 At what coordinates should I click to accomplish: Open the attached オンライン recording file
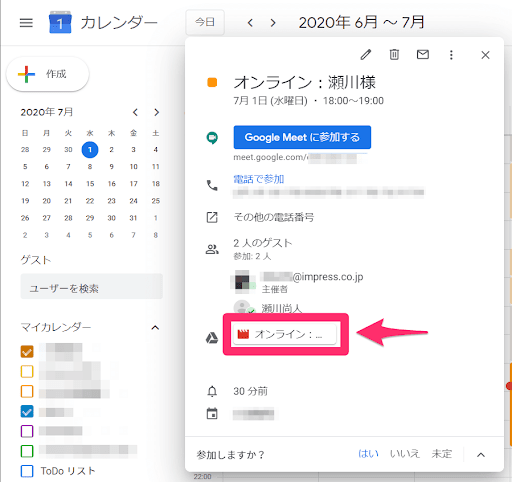284,334
